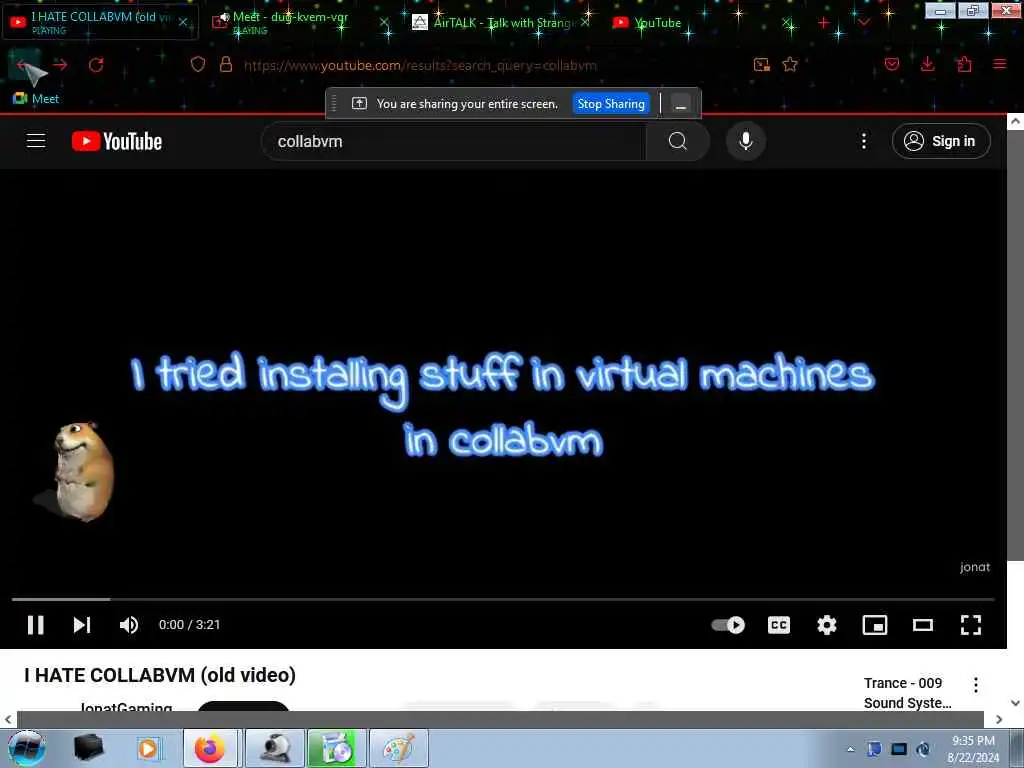Open options for Trance - 009 video
The height and width of the screenshot is (768, 1024).
point(976,684)
